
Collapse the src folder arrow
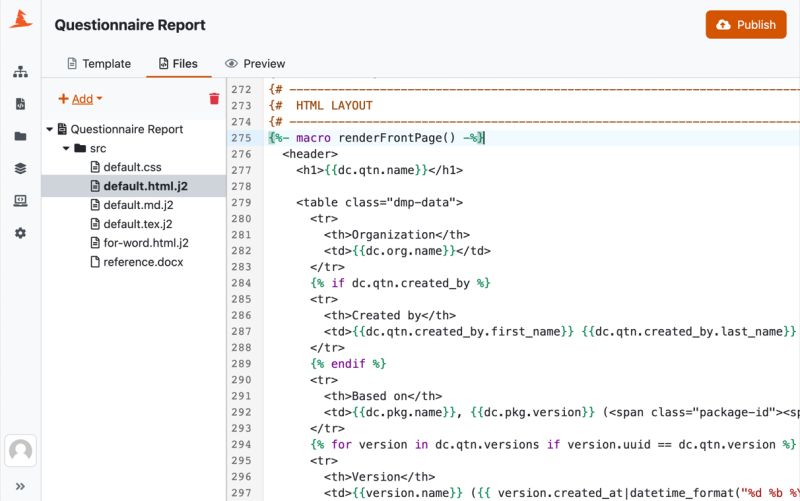(x=66, y=148)
